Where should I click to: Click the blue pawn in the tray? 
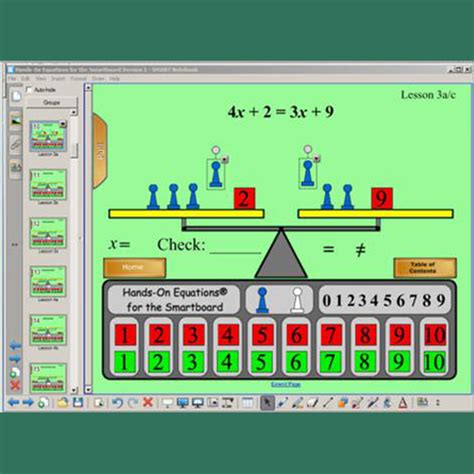click(262, 300)
